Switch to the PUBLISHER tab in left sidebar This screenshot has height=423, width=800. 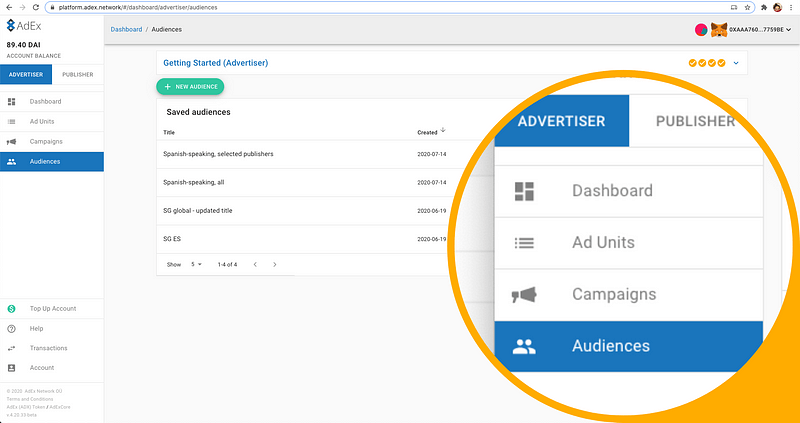coord(78,74)
